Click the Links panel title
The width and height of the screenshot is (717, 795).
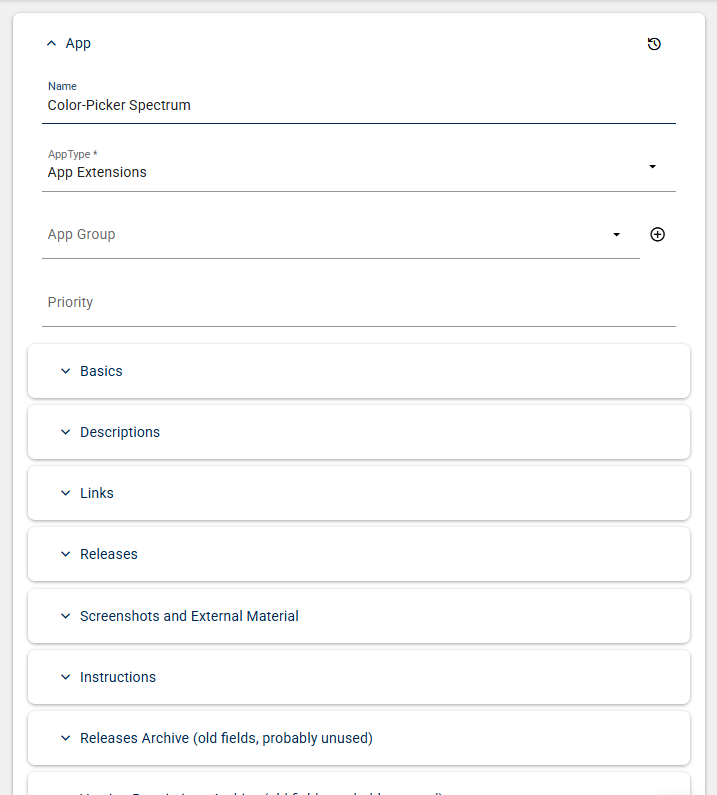(97, 493)
